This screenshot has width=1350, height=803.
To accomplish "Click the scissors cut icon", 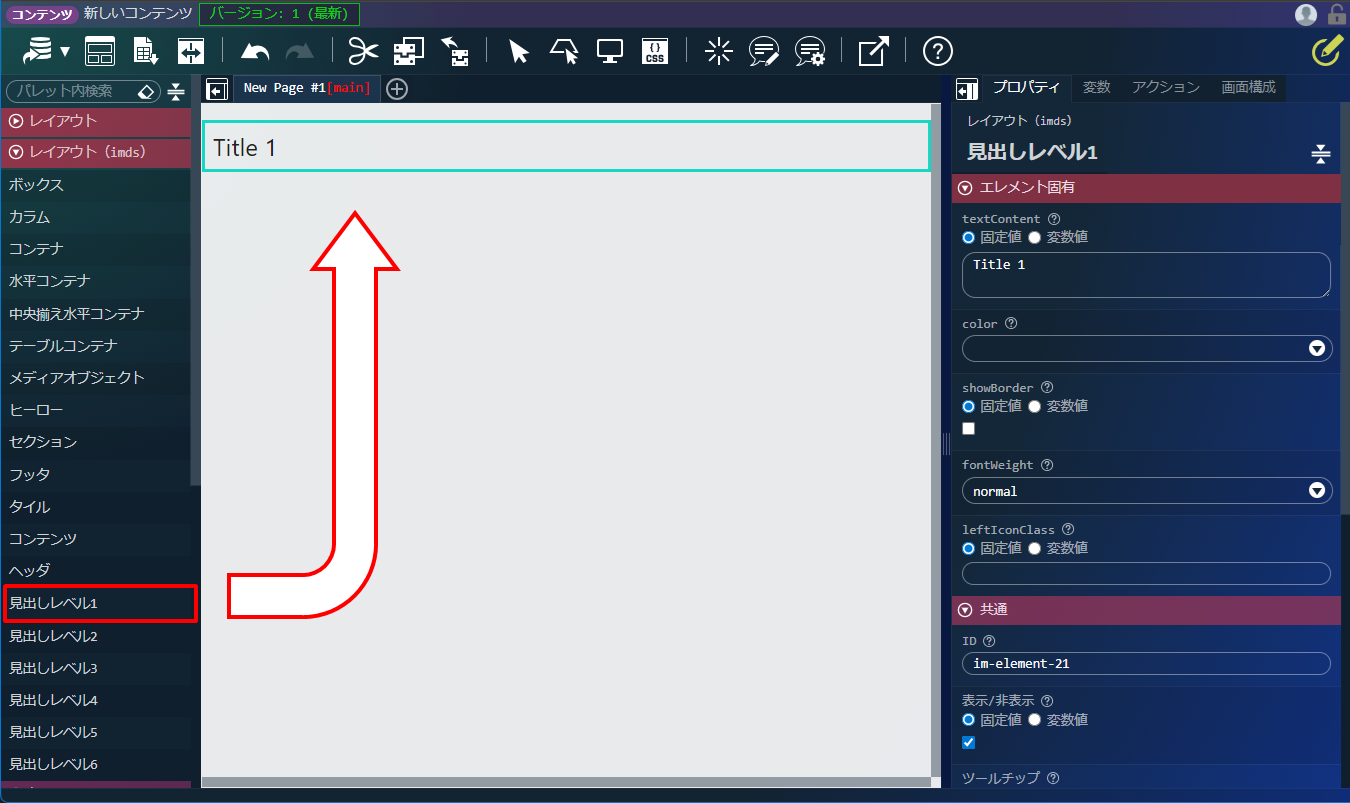I will click(x=363, y=51).
